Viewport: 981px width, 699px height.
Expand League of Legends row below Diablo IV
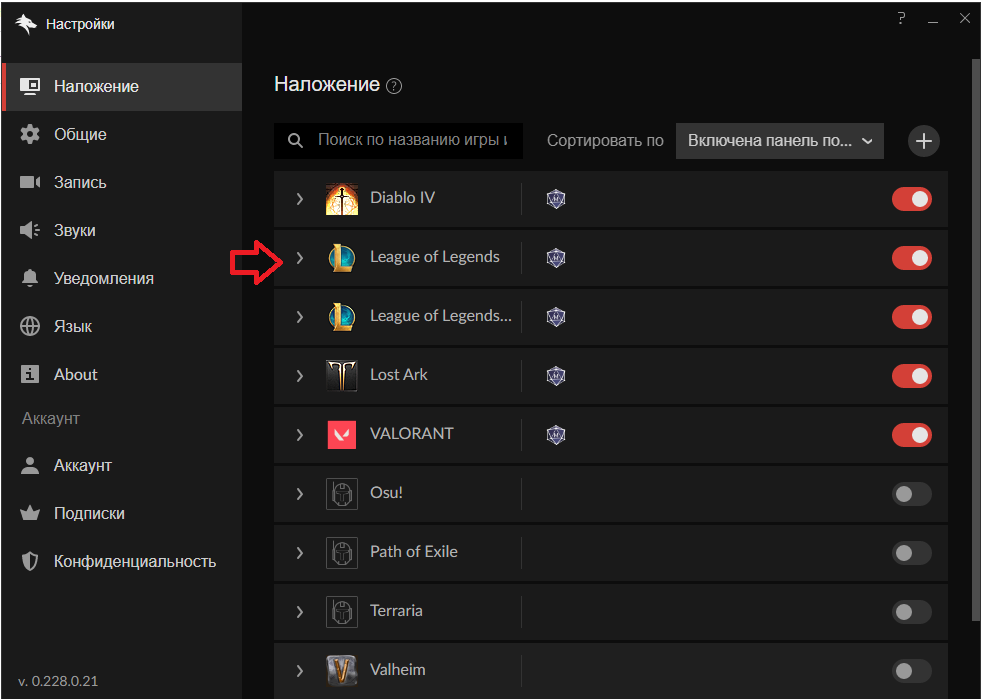point(300,258)
